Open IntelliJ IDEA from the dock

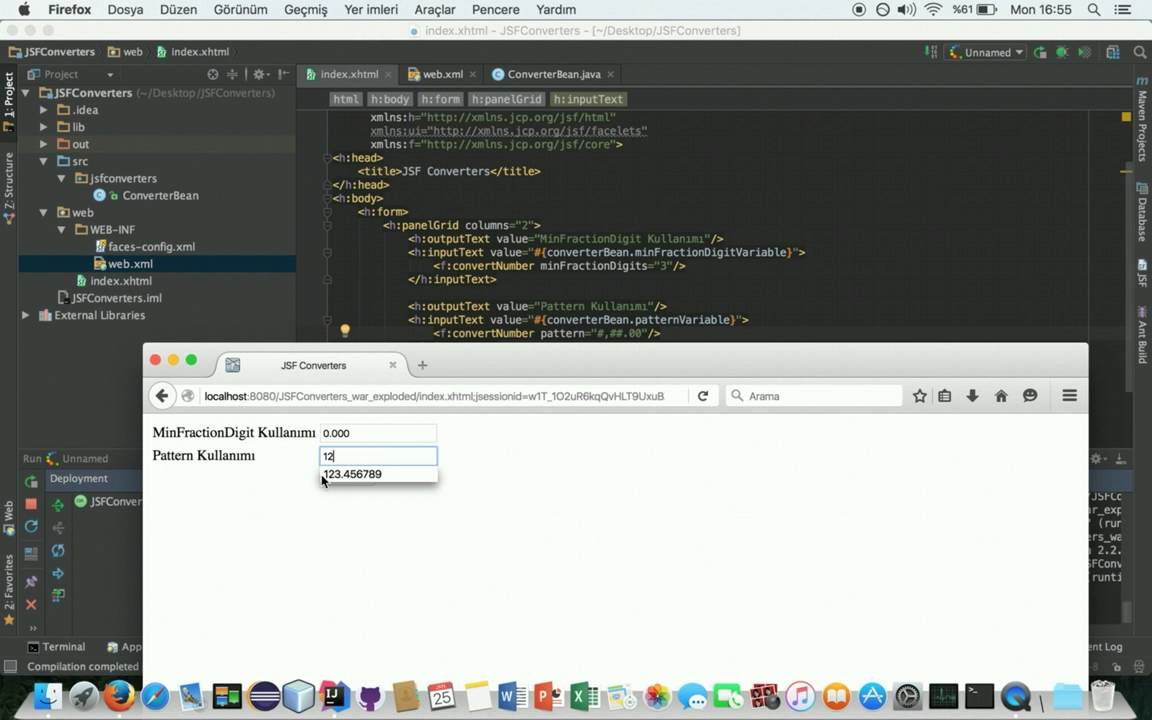[334, 696]
